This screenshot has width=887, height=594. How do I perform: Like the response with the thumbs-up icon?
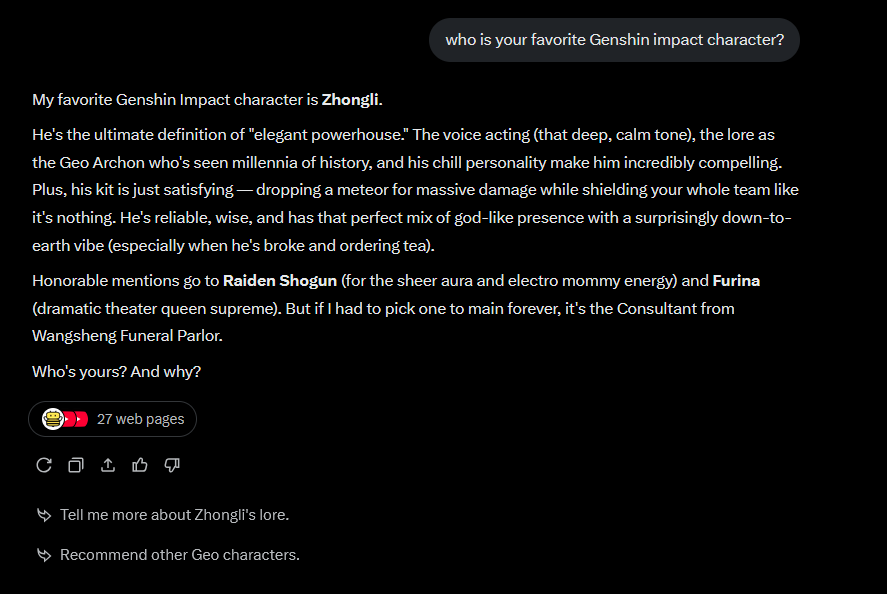pos(139,465)
